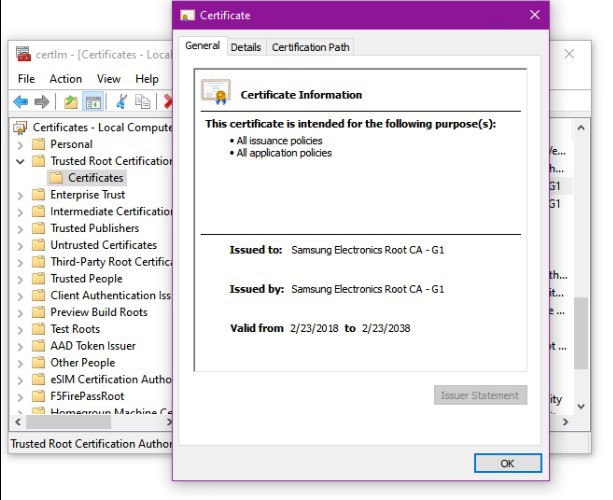Select the General tab
Image resolution: width=613 pixels, height=500 pixels.
[203, 46]
